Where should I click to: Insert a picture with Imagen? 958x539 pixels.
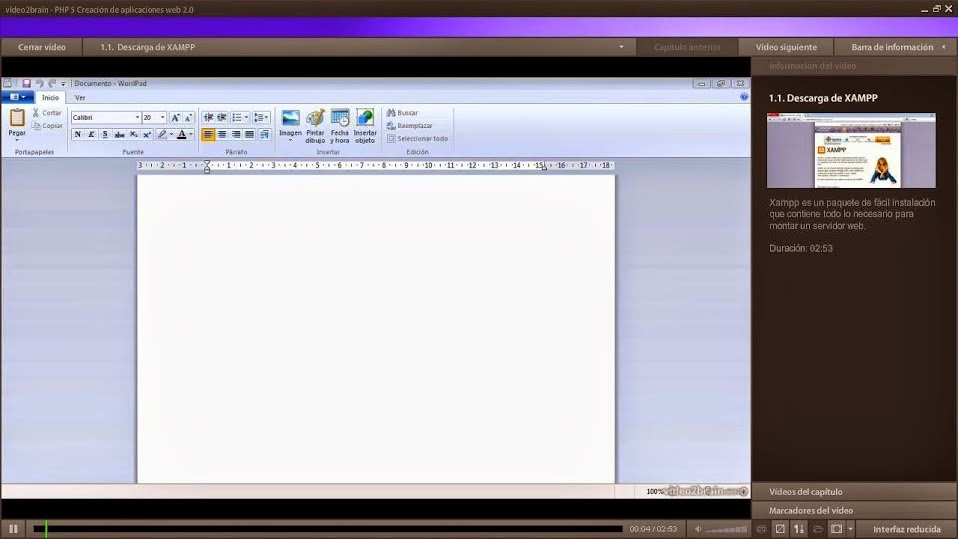(290, 125)
